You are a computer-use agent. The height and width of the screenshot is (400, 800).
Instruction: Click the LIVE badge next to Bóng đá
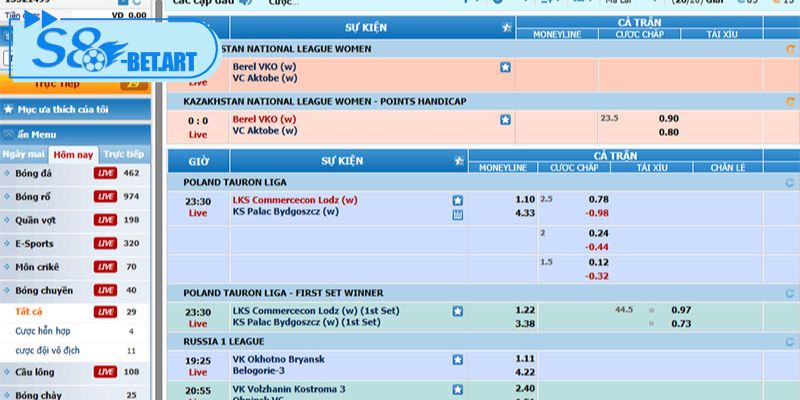105,173
